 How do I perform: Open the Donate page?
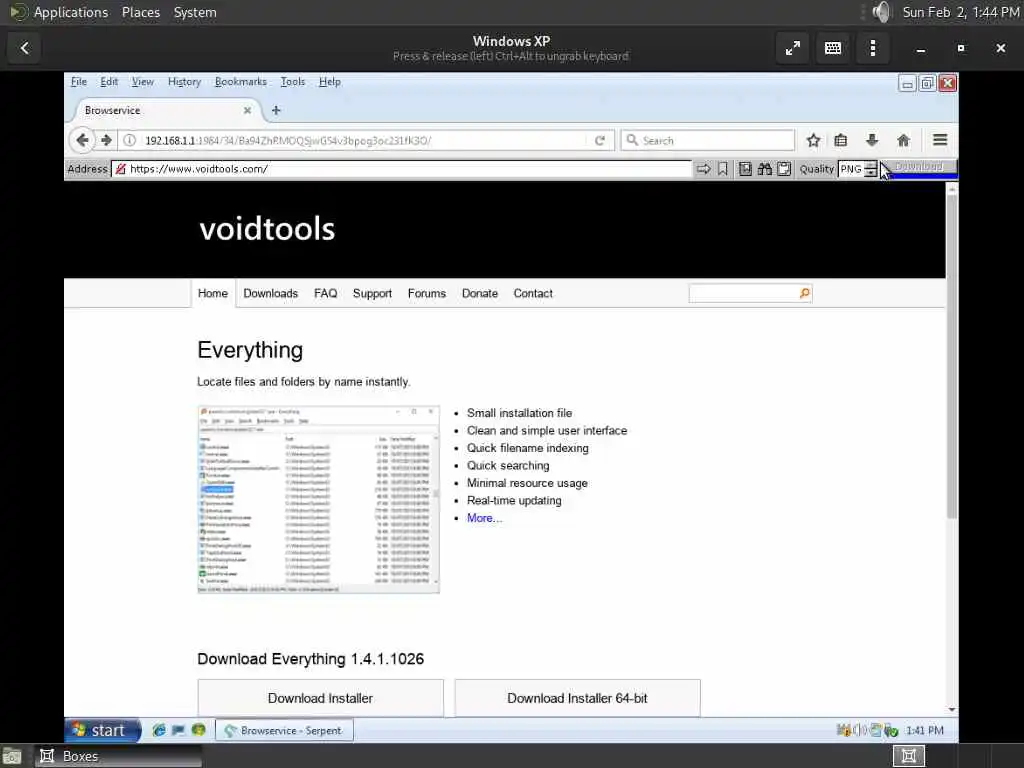click(479, 294)
